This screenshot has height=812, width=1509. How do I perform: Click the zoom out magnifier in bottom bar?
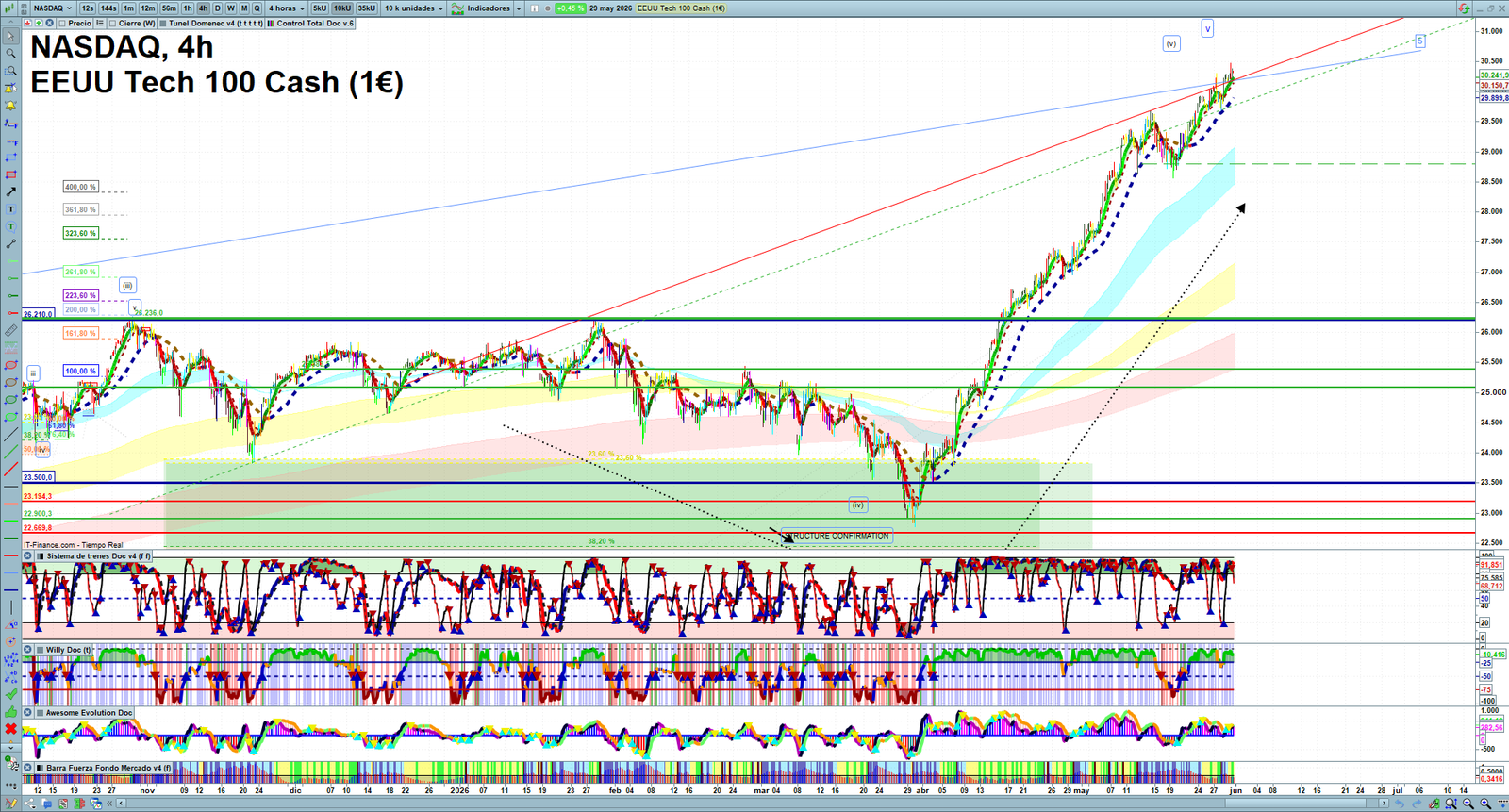point(1468,804)
